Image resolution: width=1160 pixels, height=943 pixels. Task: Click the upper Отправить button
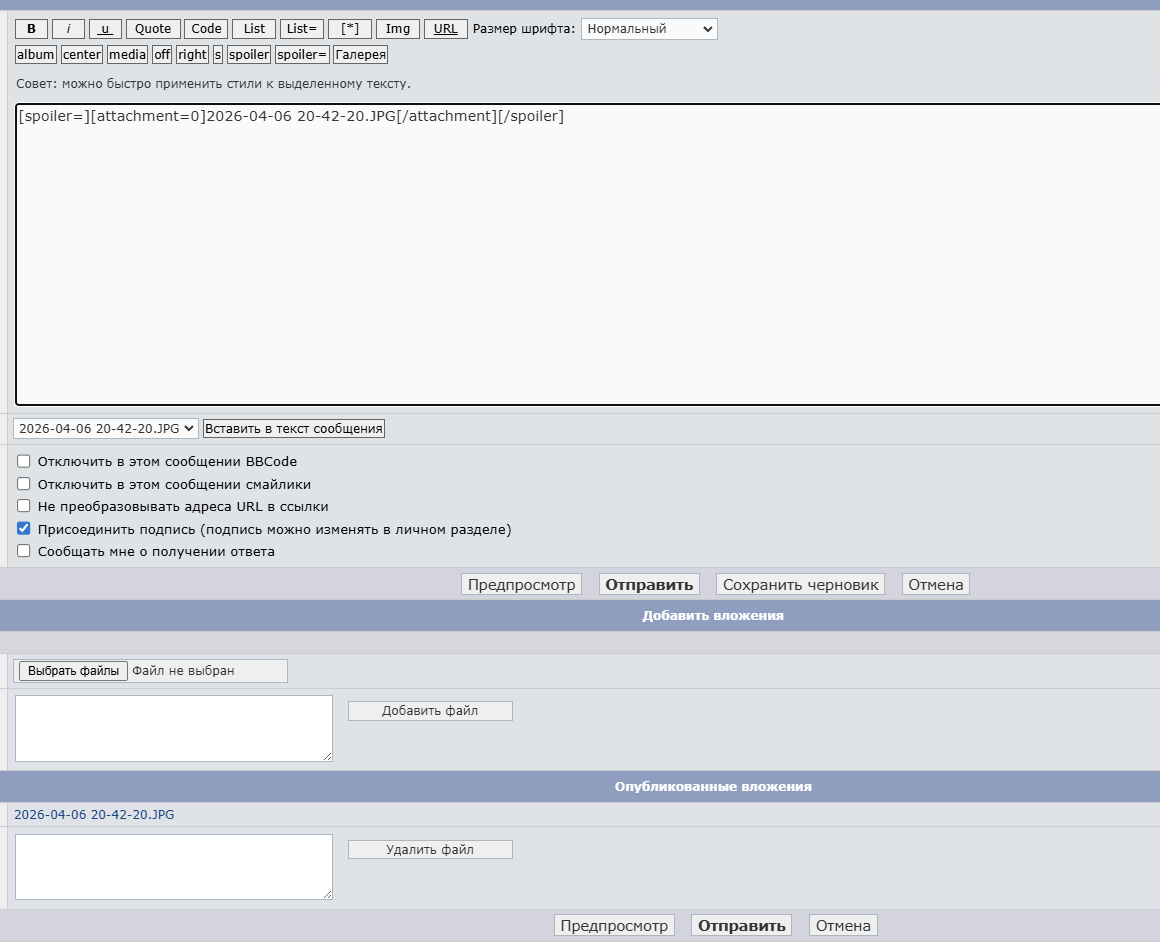[649, 584]
